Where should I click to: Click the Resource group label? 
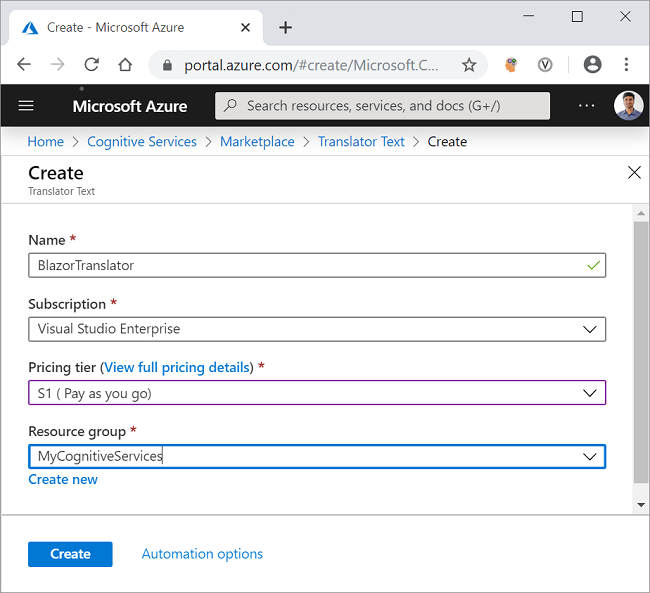[x=77, y=432]
